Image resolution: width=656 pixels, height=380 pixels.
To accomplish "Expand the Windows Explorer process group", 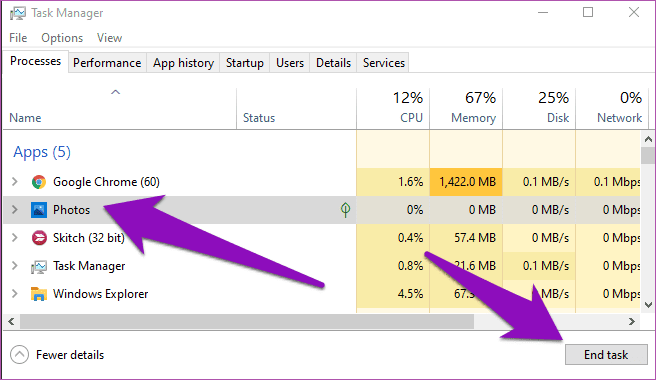I will pyautogui.click(x=15, y=294).
